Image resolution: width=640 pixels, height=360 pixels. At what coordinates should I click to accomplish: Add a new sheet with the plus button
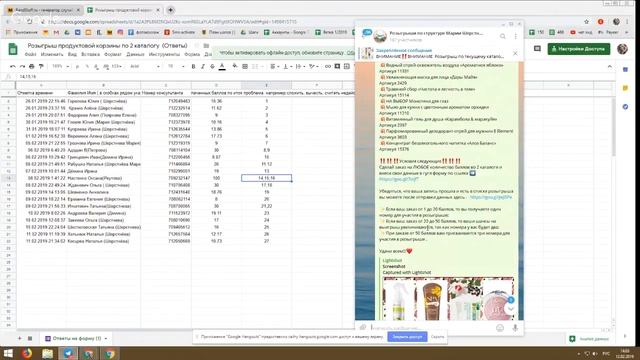[x=19, y=338]
